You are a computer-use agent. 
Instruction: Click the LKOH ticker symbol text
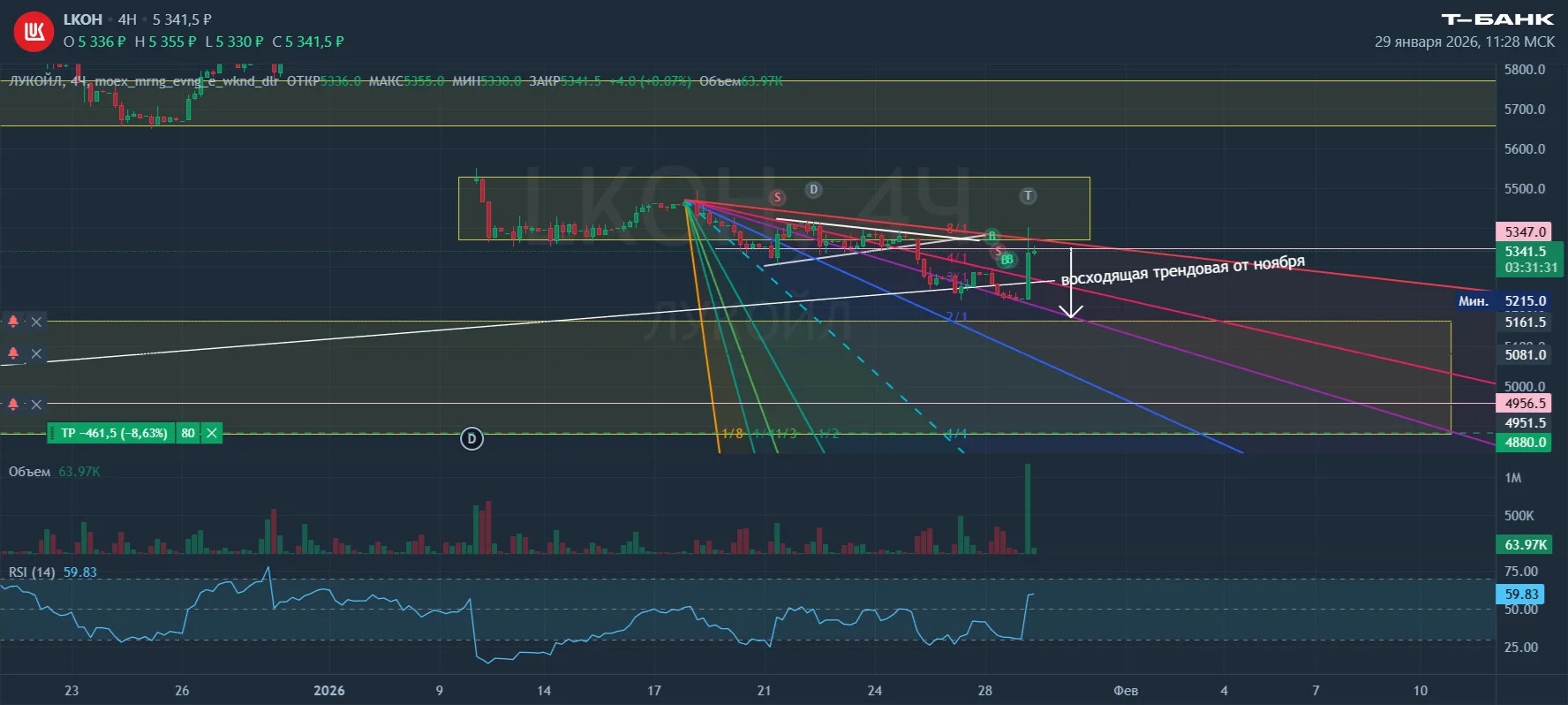[83, 19]
